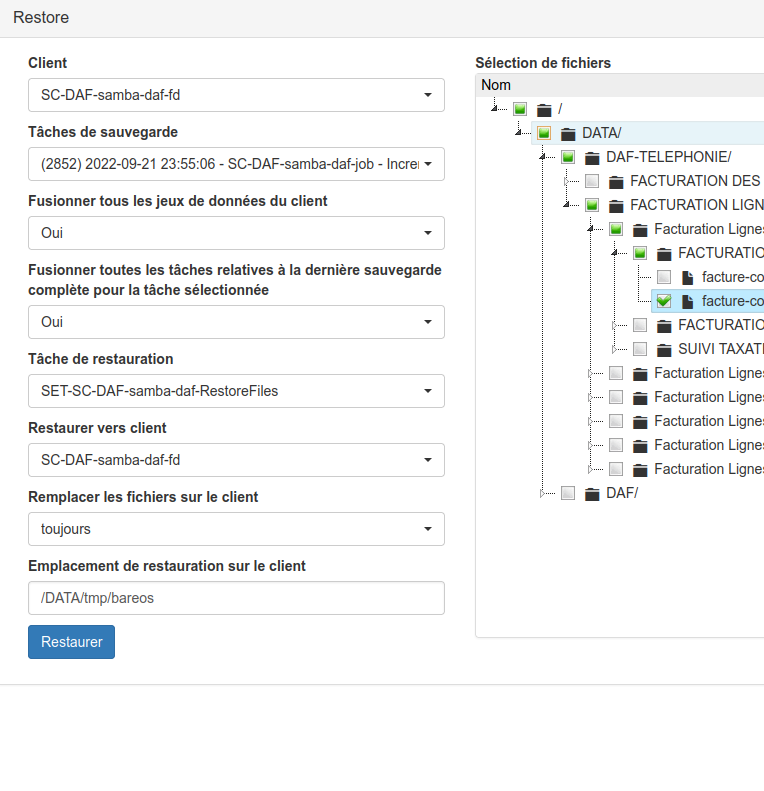Click the DATA/ folder icon
This screenshot has width=764, height=791.
coord(568,133)
